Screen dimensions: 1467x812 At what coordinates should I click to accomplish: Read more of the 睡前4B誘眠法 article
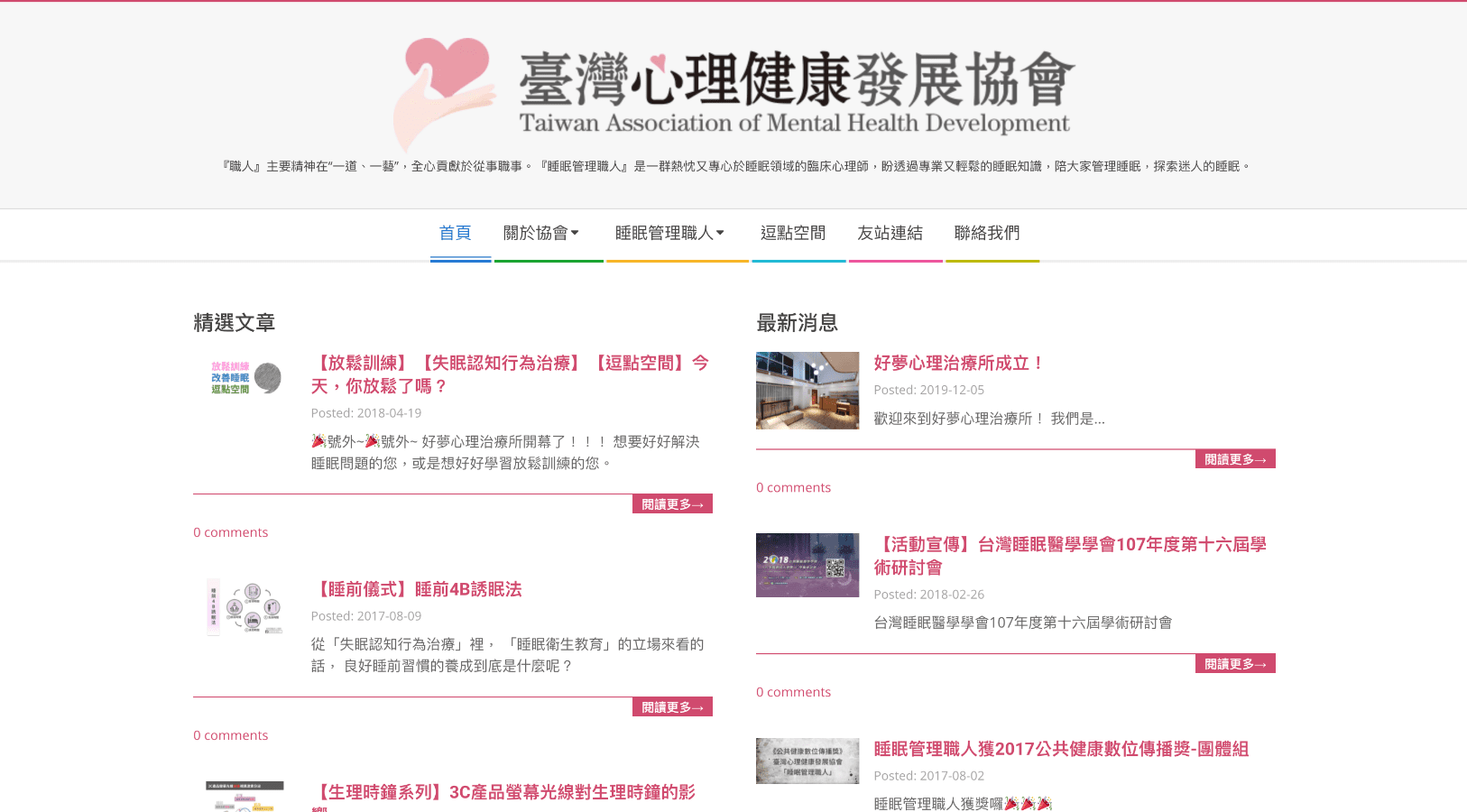pyautogui.click(x=672, y=707)
